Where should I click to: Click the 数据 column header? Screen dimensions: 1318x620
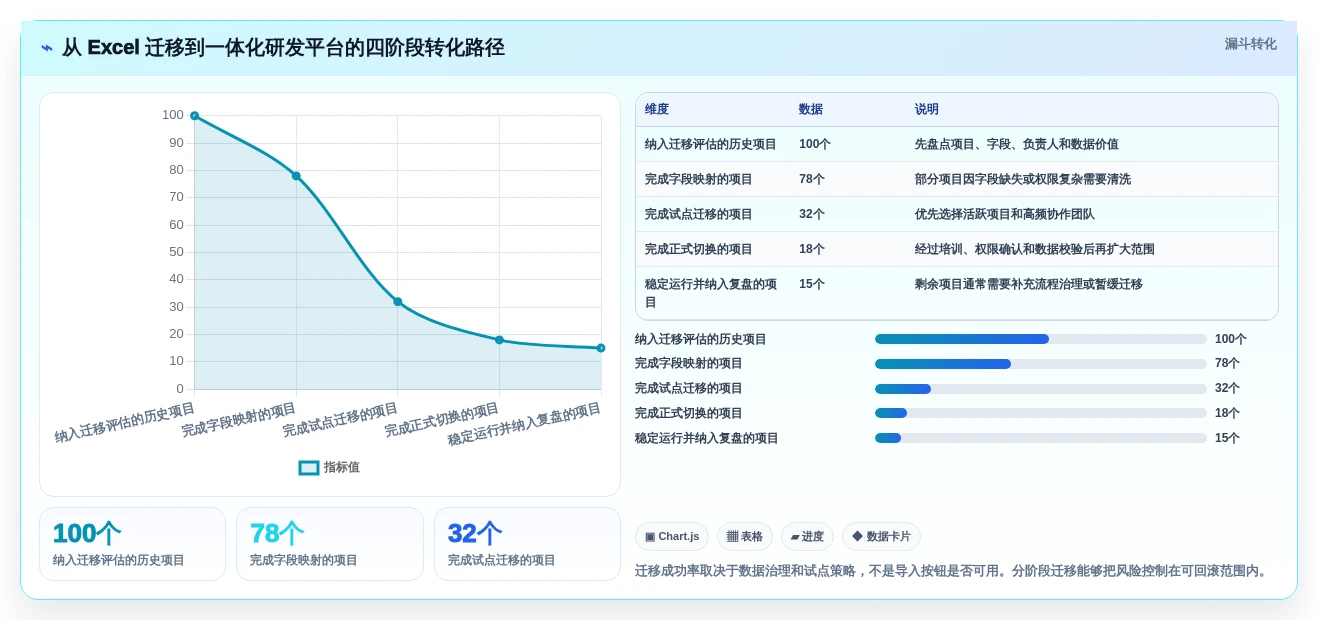(811, 110)
